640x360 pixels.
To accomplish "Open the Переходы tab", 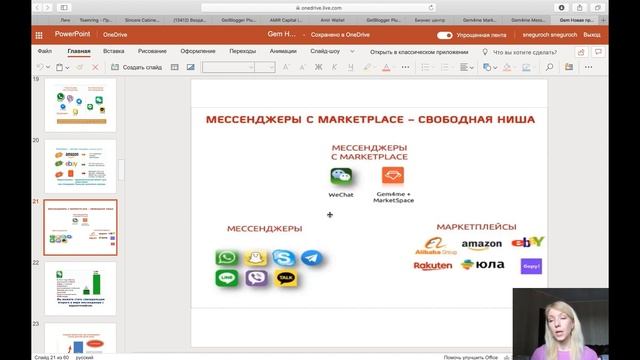I will click(242, 51).
